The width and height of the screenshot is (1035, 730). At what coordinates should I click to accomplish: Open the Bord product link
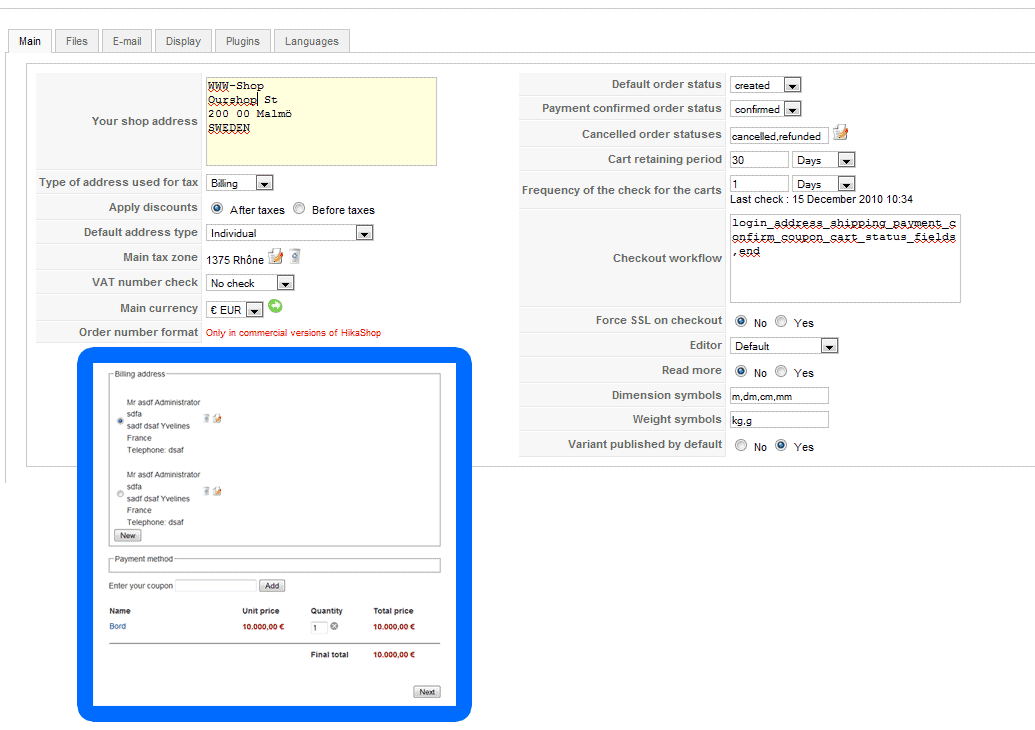(x=117, y=626)
